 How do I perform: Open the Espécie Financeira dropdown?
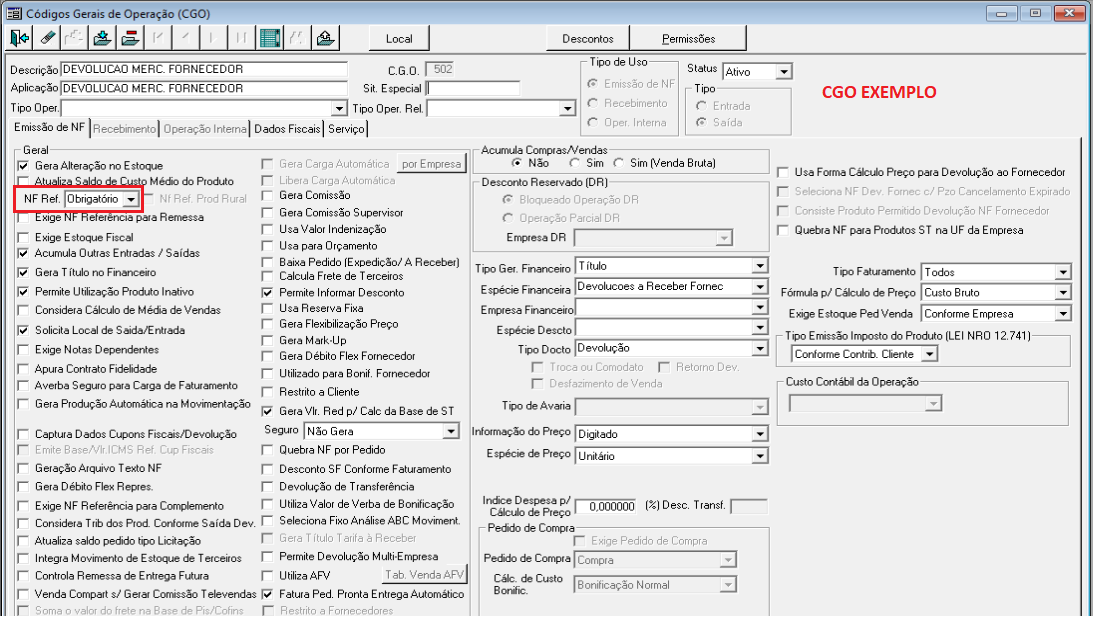(x=760, y=287)
